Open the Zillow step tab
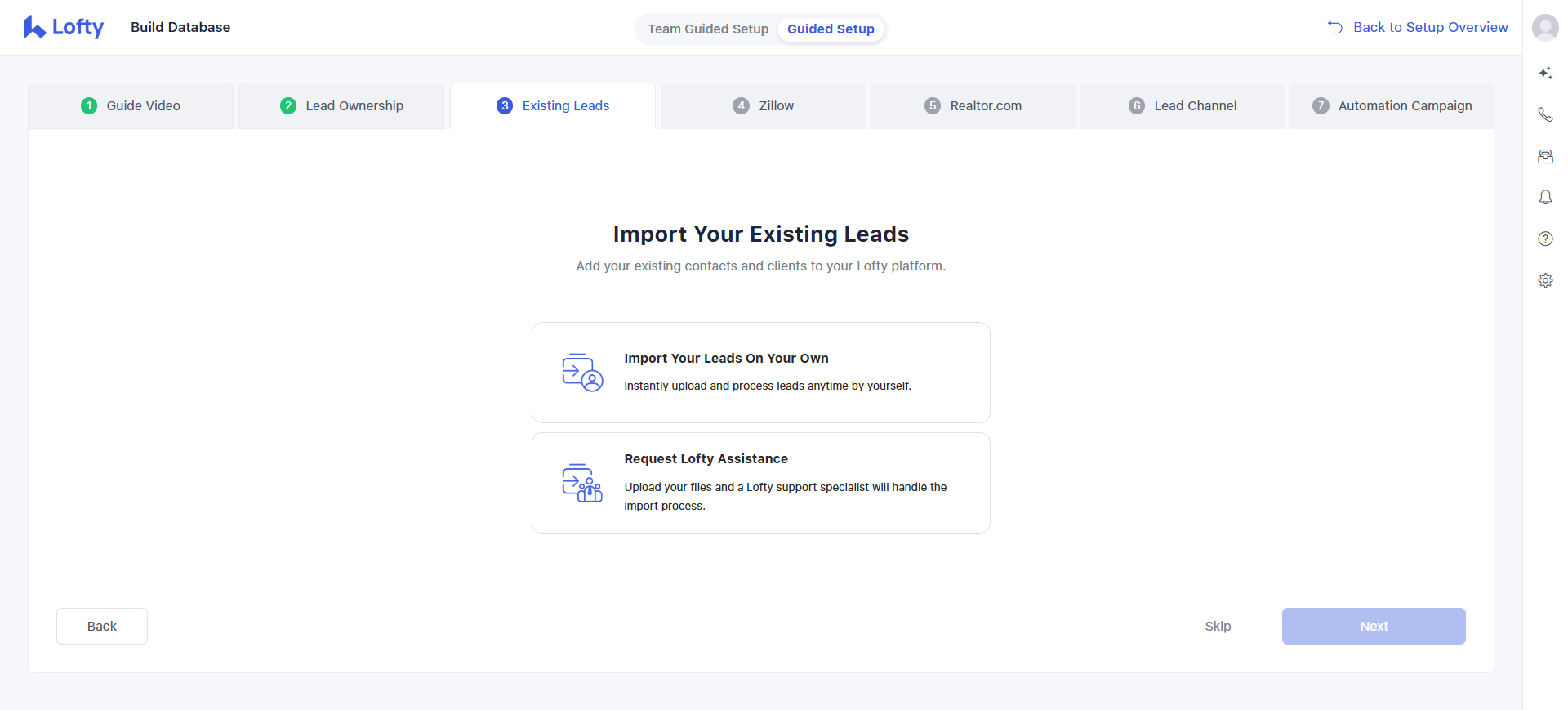The height and width of the screenshot is (710, 1568). click(x=764, y=106)
